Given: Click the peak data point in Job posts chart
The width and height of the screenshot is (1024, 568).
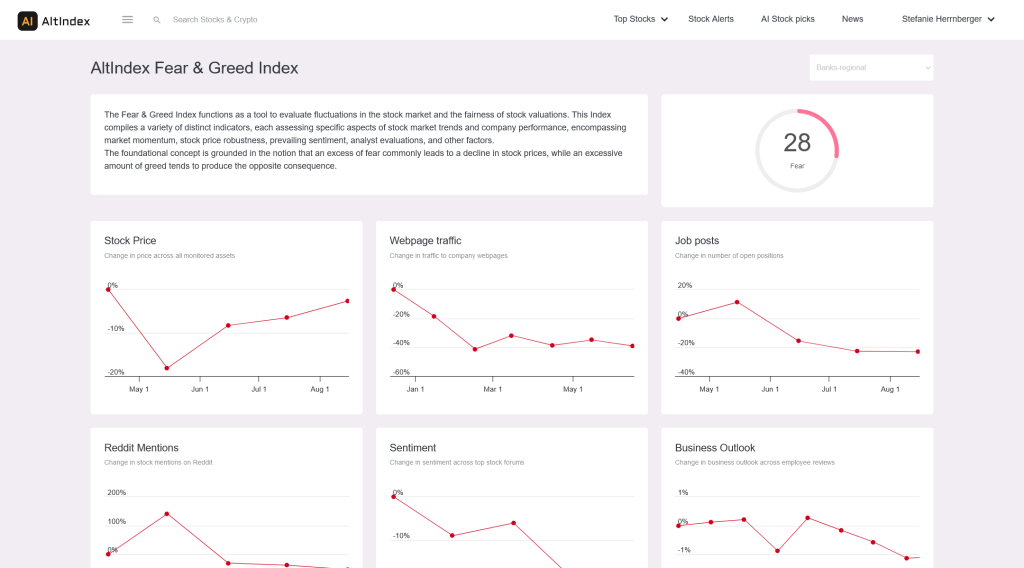Looking at the screenshot, I should pyautogui.click(x=737, y=302).
